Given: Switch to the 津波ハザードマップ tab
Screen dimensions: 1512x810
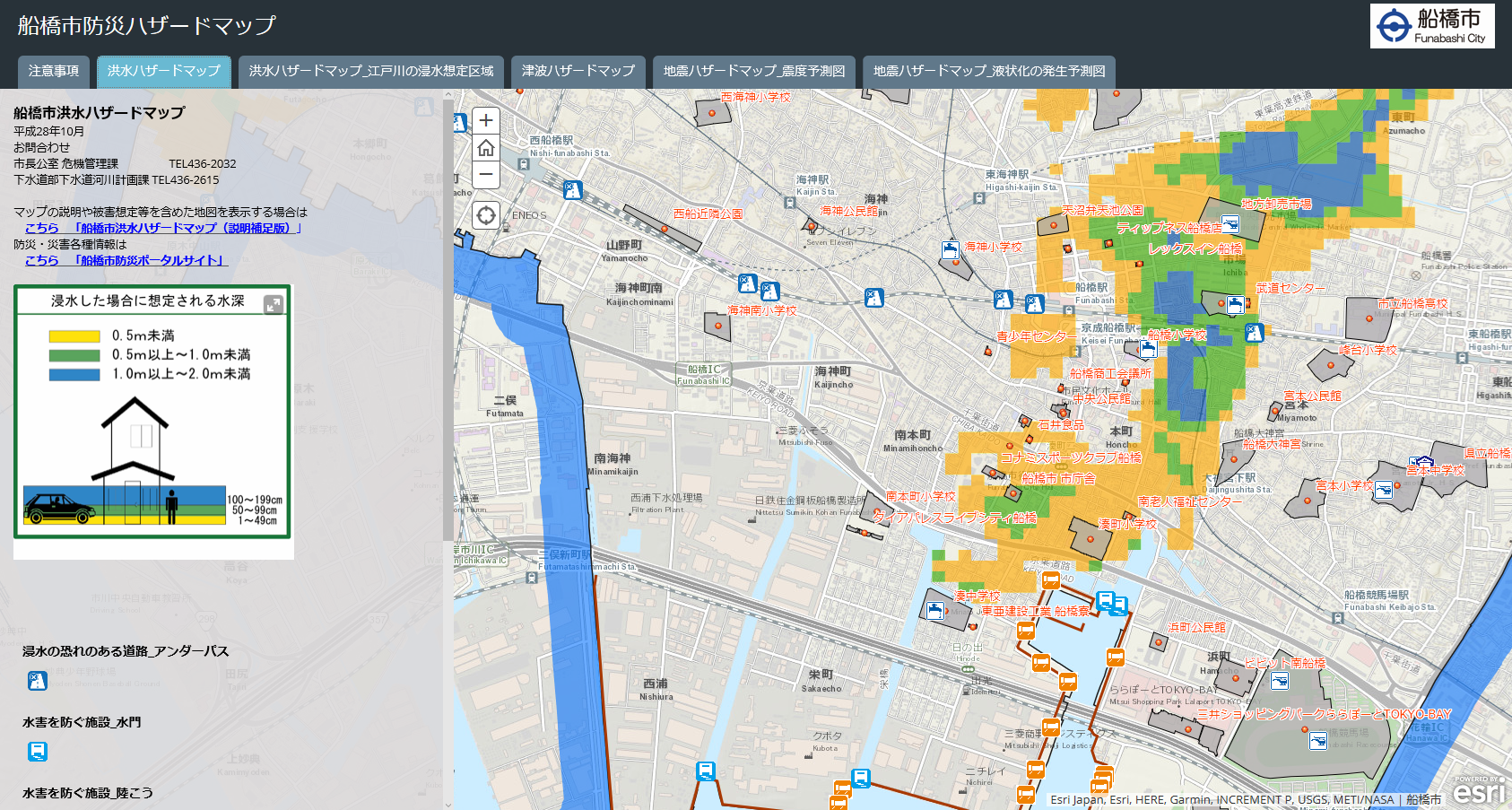Looking at the screenshot, I should (x=578, y=71).
